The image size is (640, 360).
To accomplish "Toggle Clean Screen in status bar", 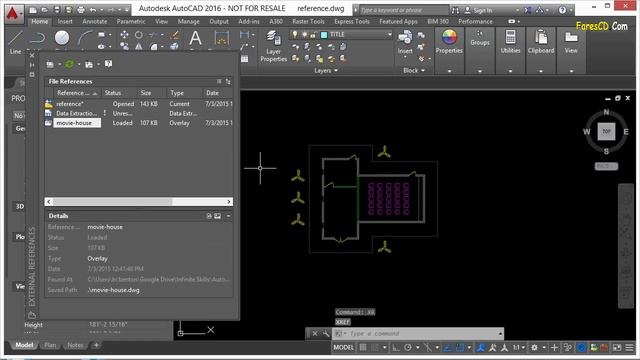I will [617, 347].
